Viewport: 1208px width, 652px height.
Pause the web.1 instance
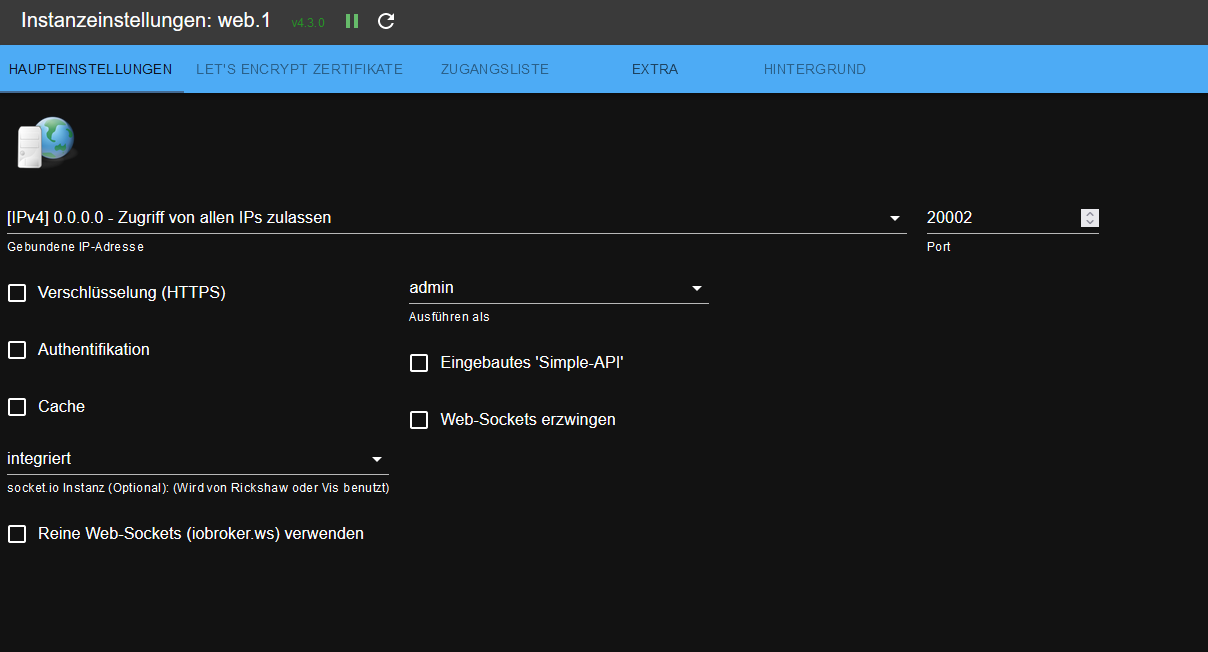352,21
